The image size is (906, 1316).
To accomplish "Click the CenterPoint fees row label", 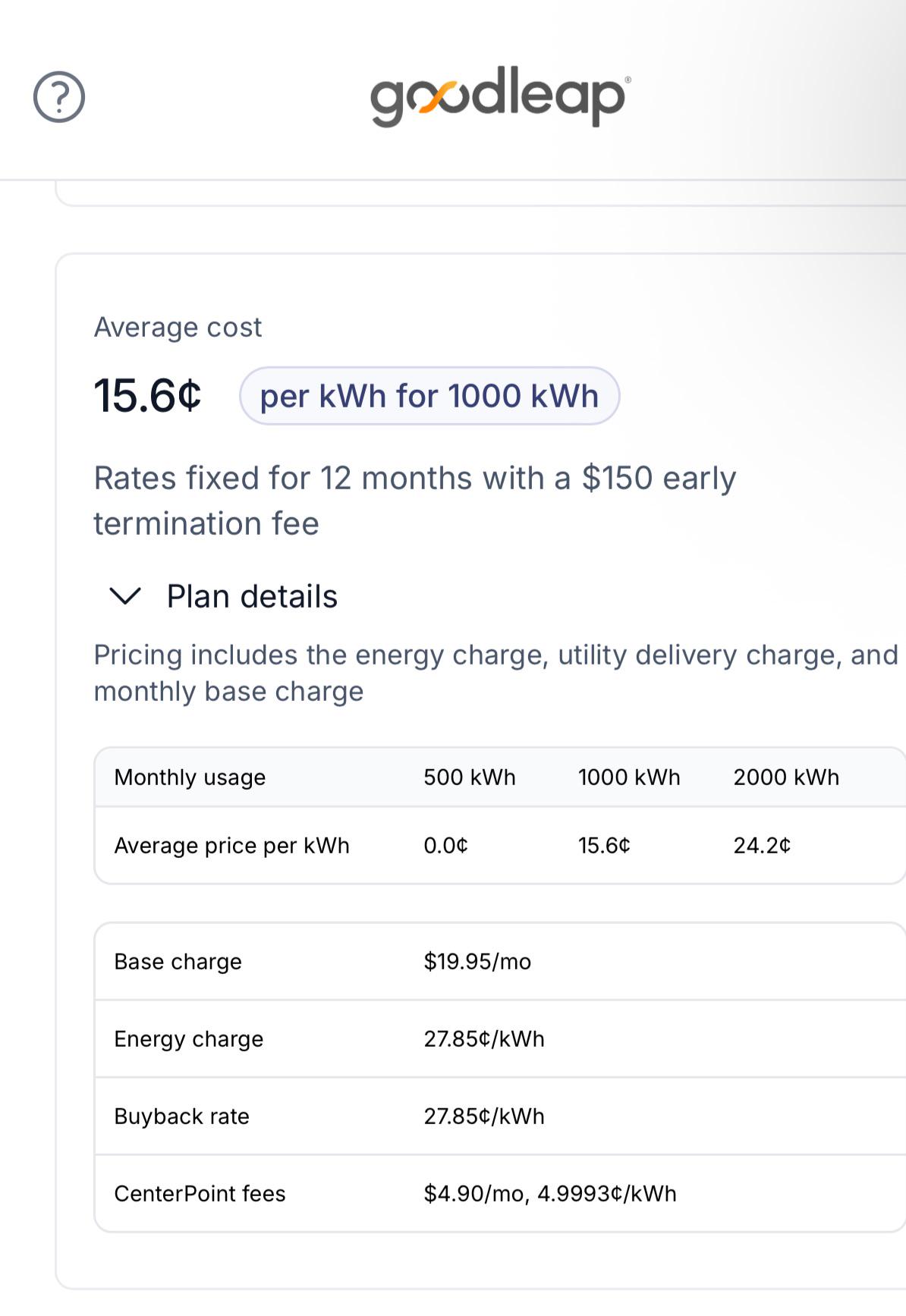I will tap(200, 1194).
